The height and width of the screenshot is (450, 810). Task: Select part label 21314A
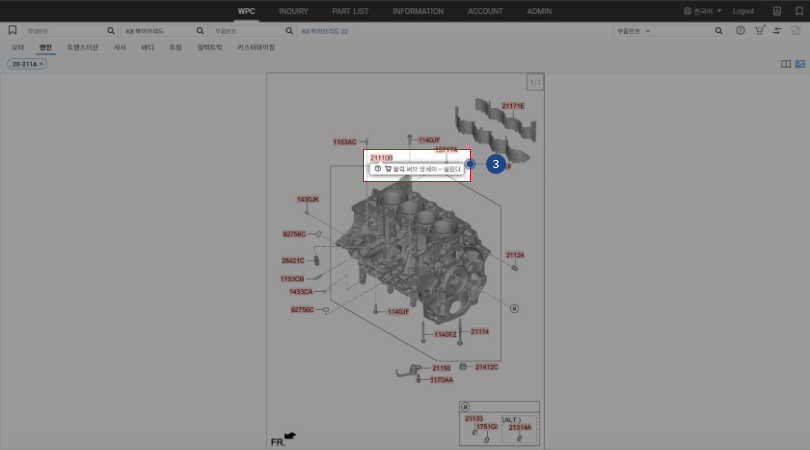(x=520, y=427)
